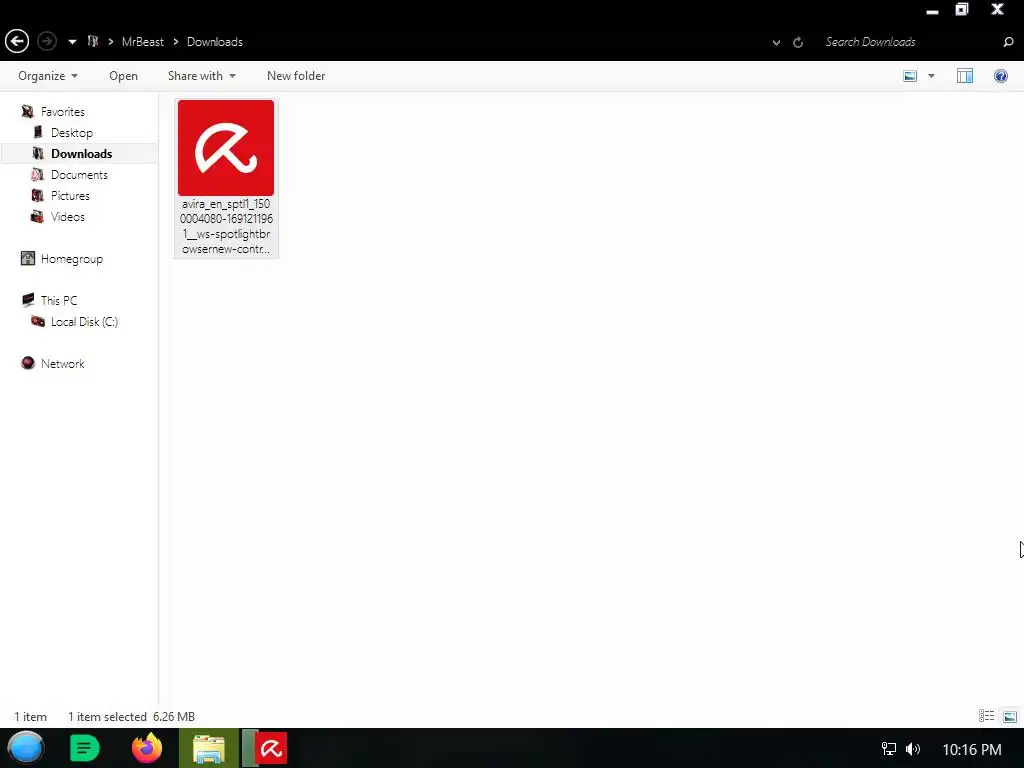Select Favorites in the navigation pane

pos(63,112)
